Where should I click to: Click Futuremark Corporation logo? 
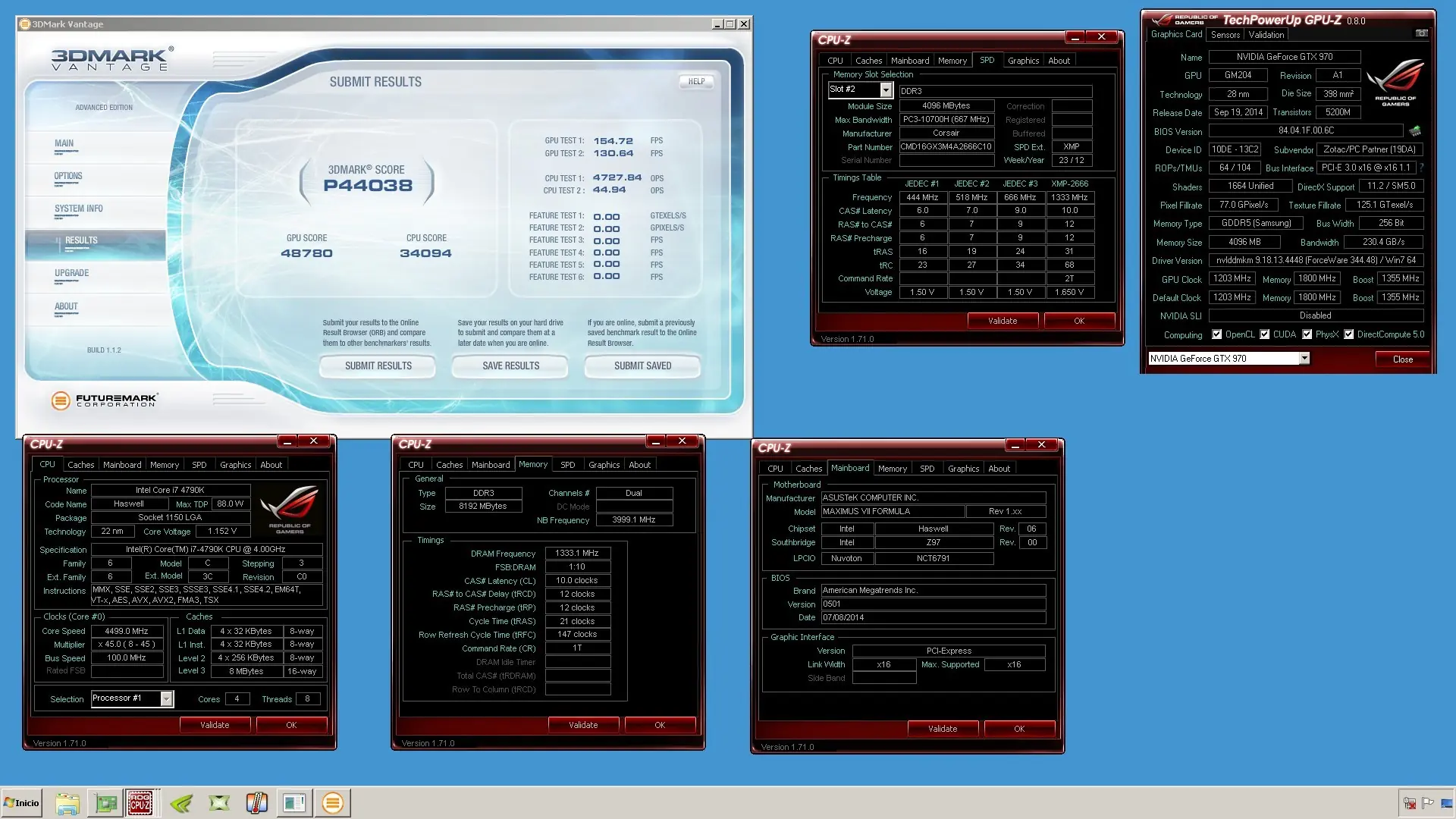[x=105, y=400]
